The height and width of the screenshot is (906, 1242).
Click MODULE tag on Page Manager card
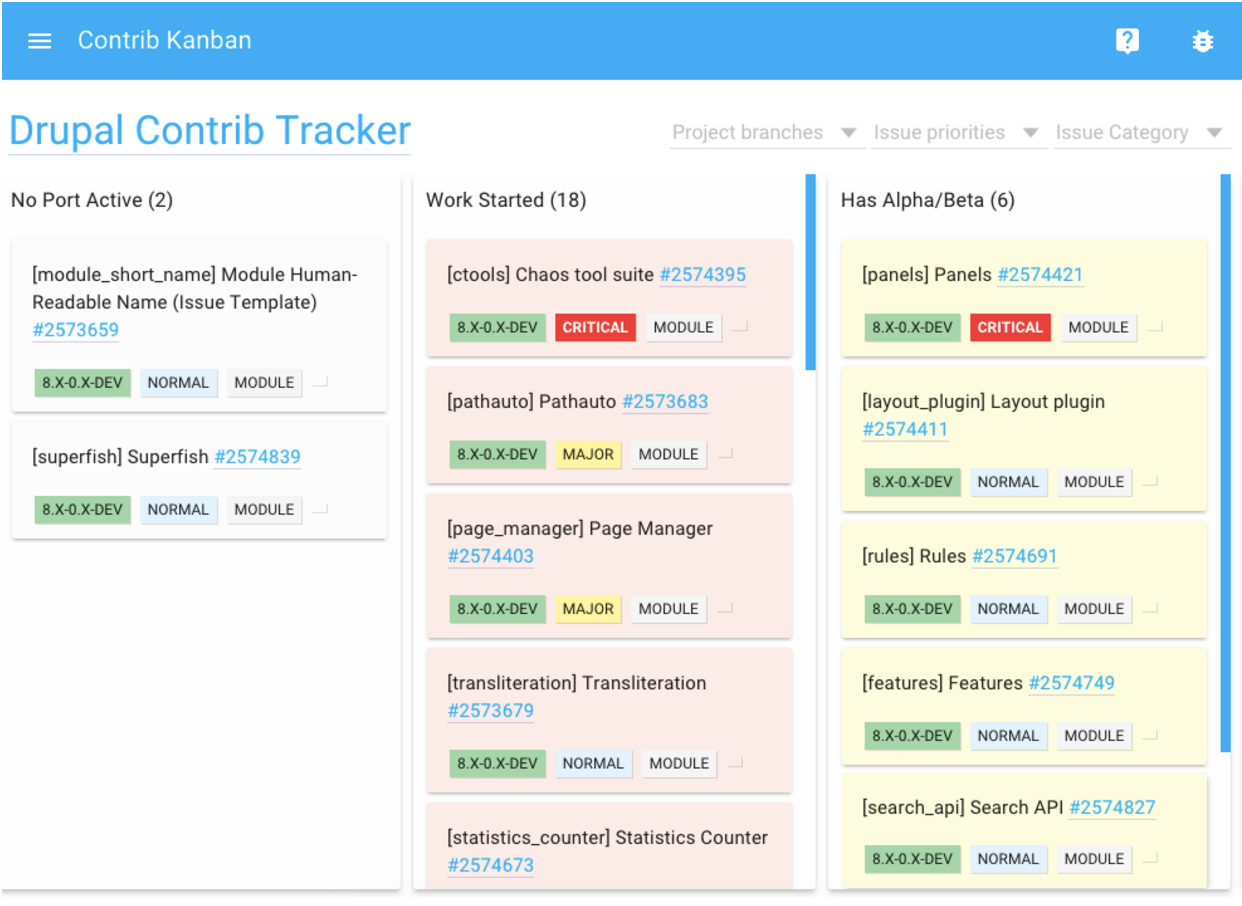click(669, 608)
